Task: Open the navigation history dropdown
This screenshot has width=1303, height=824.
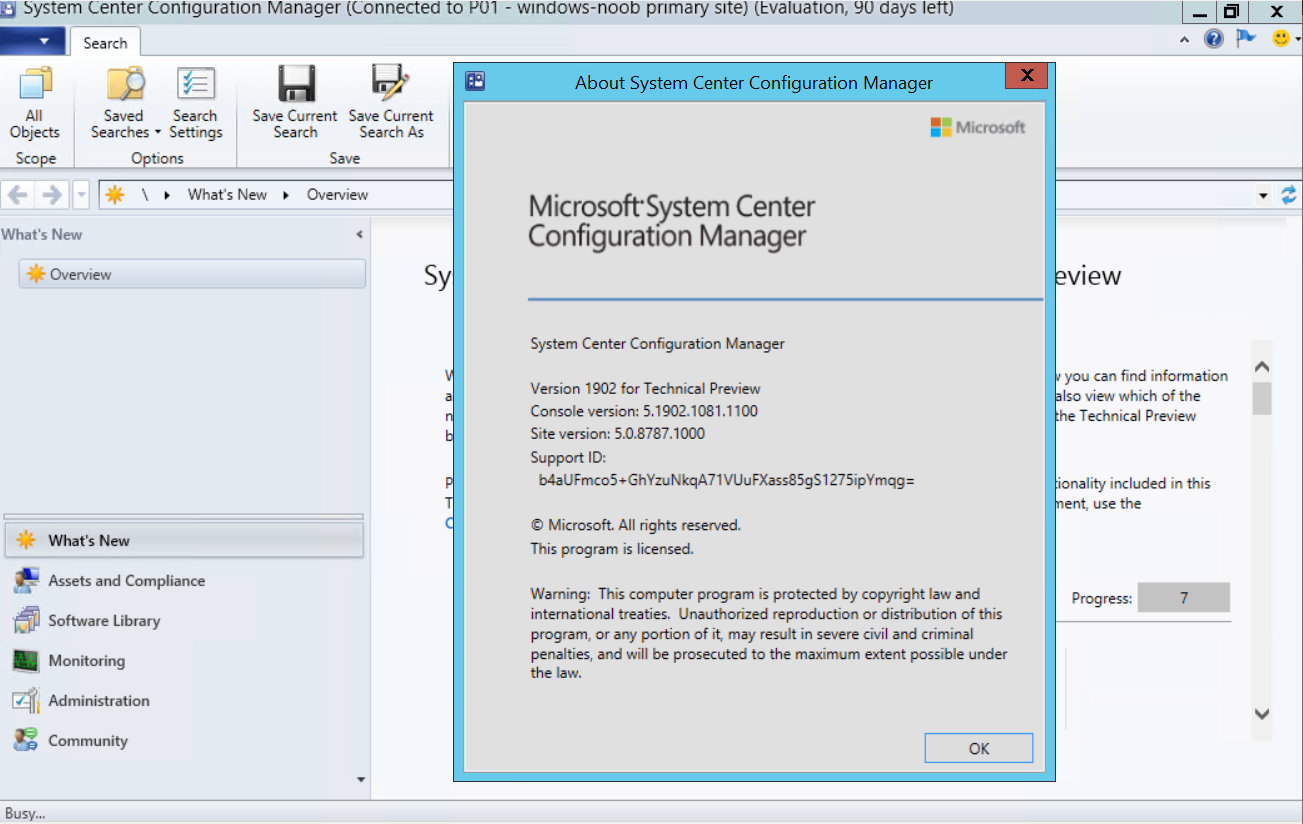Action: (81, 195)
